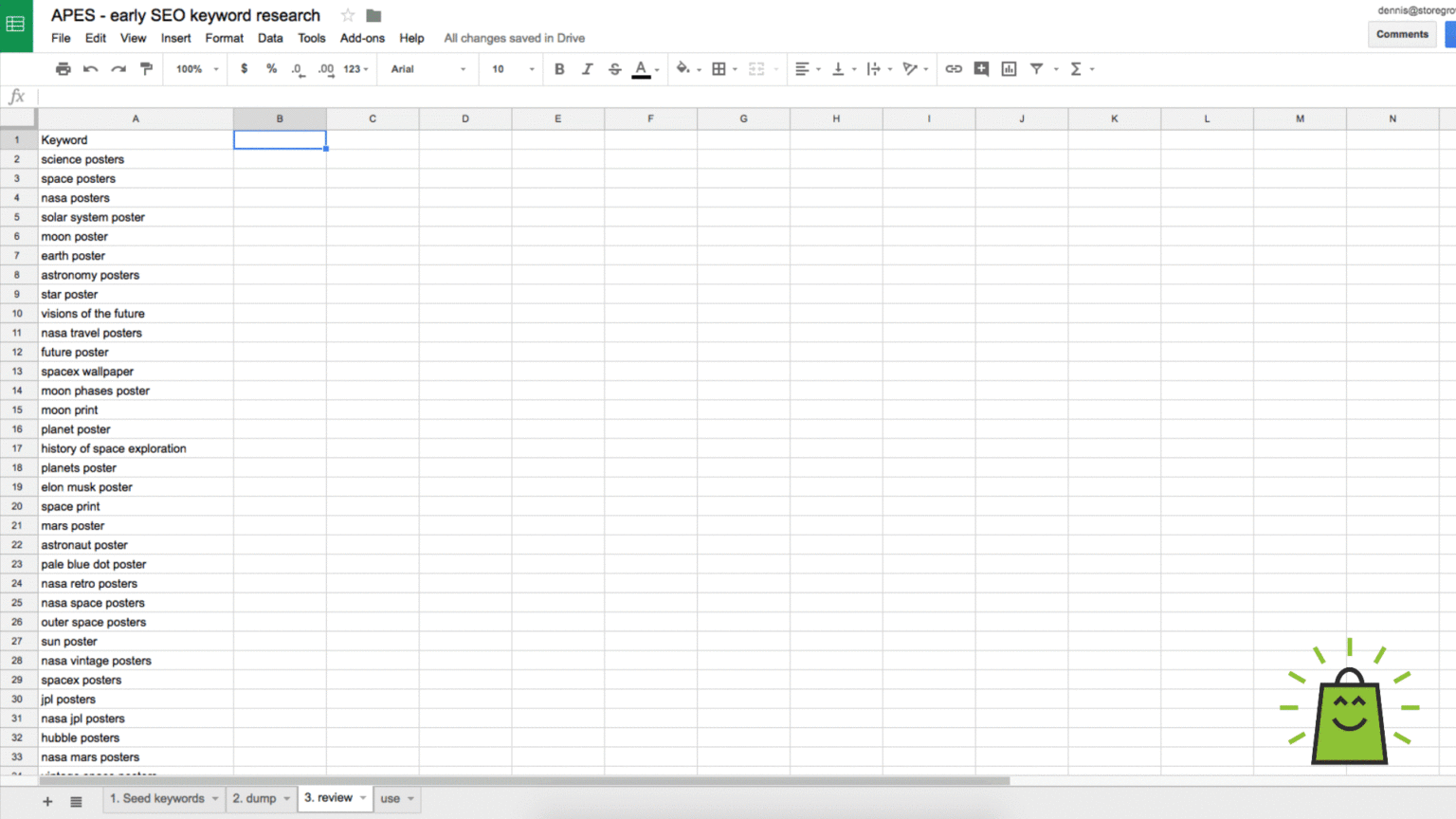Screen dimensions: 1456x819
Task: Open the Data menu
Action: click(270, 38)
